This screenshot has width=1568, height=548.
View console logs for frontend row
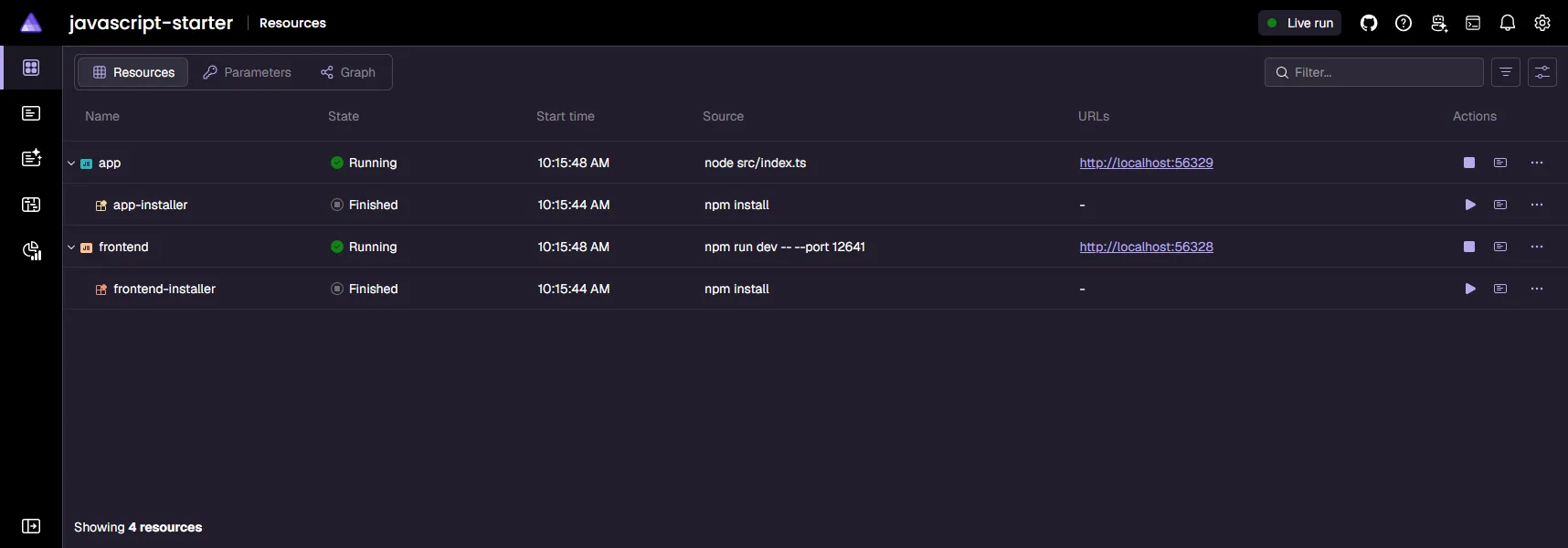[1500, 247]
